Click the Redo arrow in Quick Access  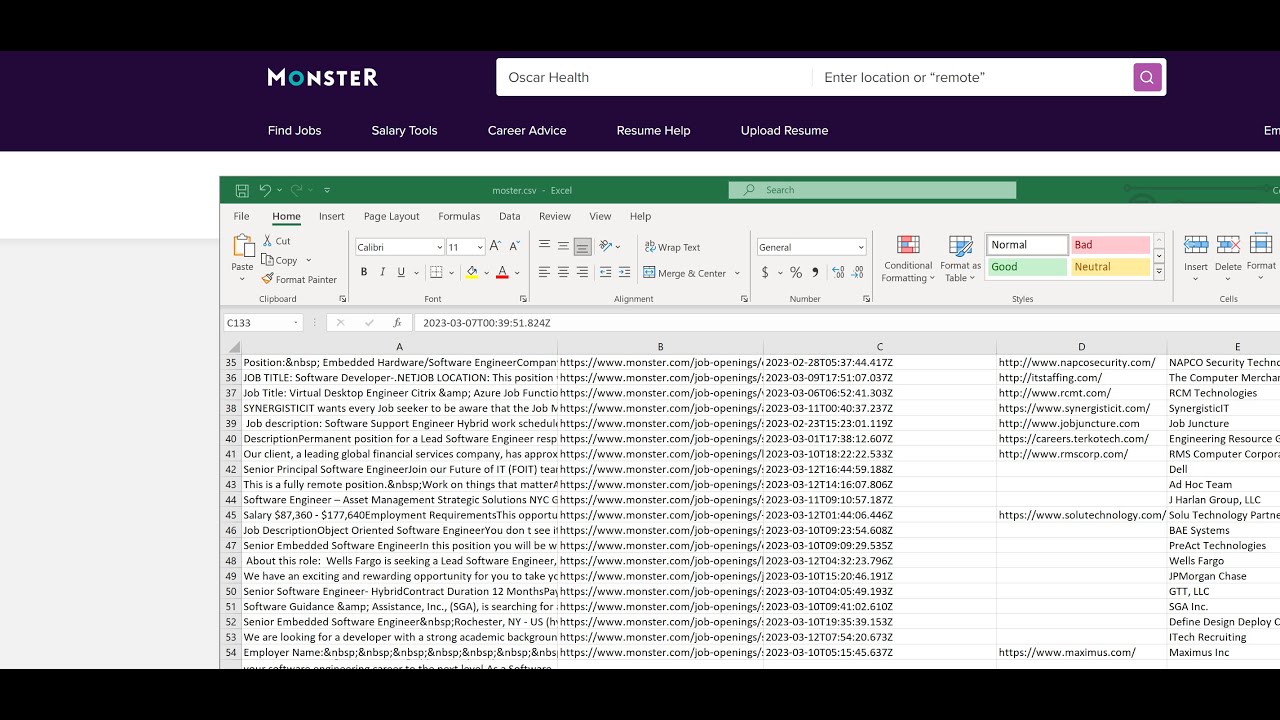296,190
